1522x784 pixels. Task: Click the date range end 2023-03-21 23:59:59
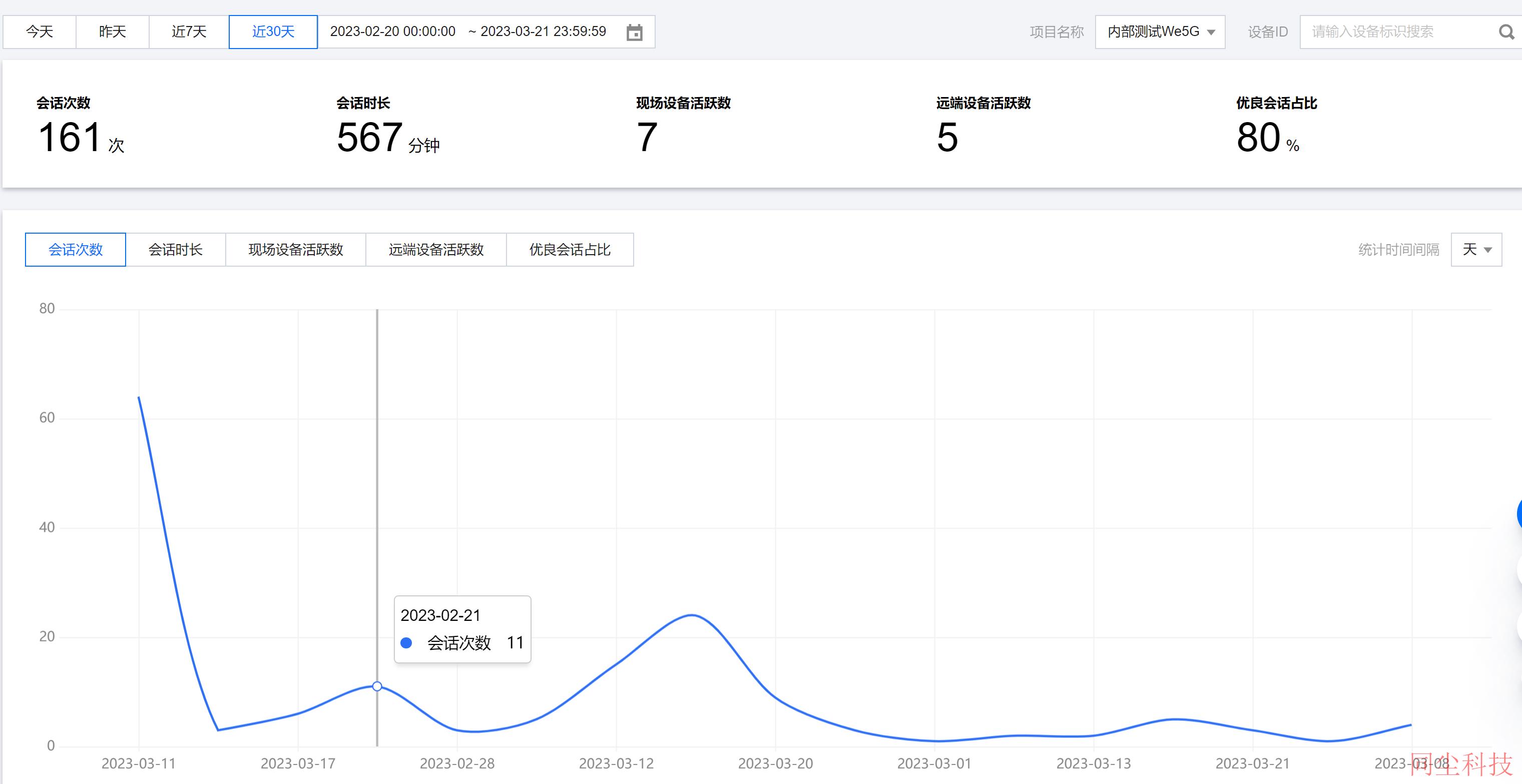[543, 32]
